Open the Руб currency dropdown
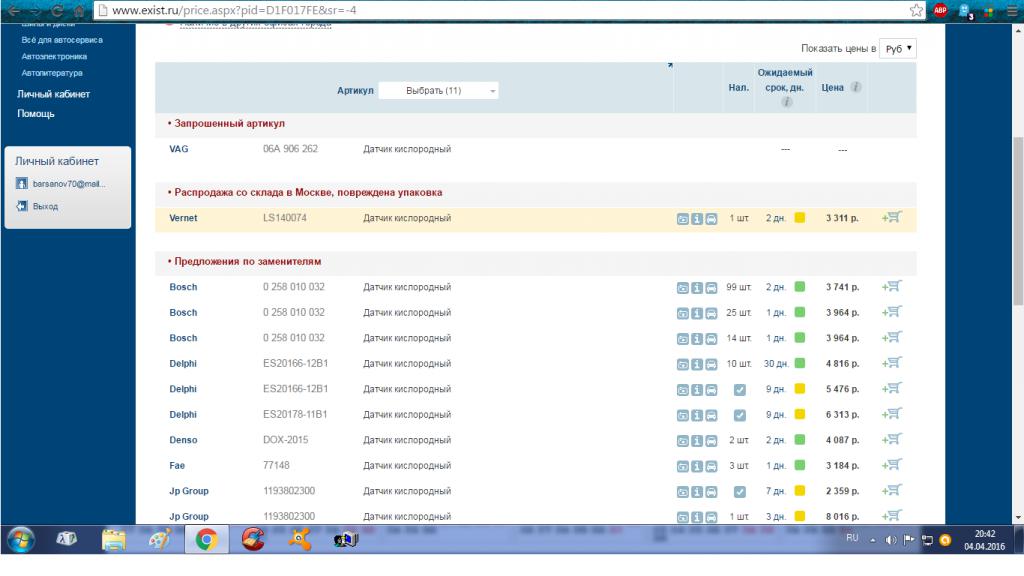The width and height of the screenshot is (1024, 576). click(x=898, y=48)
